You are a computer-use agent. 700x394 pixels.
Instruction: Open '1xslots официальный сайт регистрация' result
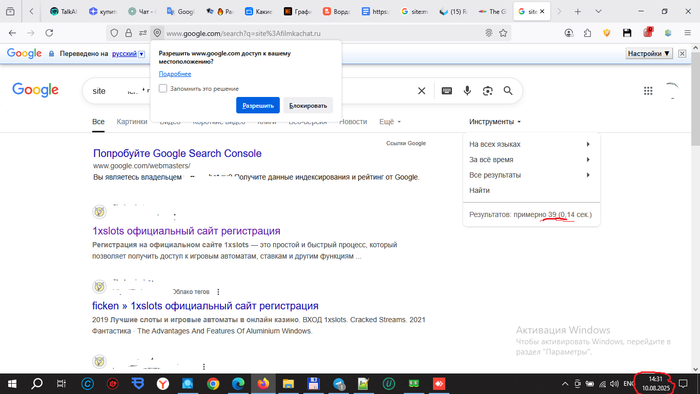tap(186, 231)
